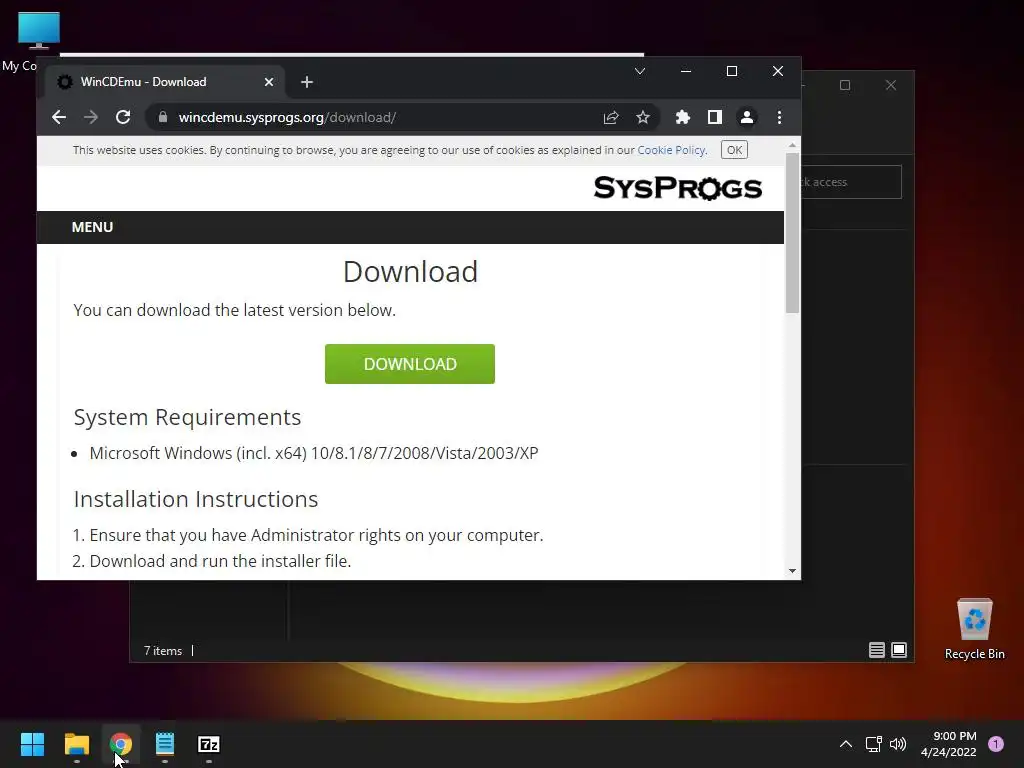1024x768 pixels.
Task: Show hidden tray icons chevron
Action: coord(846,744)
